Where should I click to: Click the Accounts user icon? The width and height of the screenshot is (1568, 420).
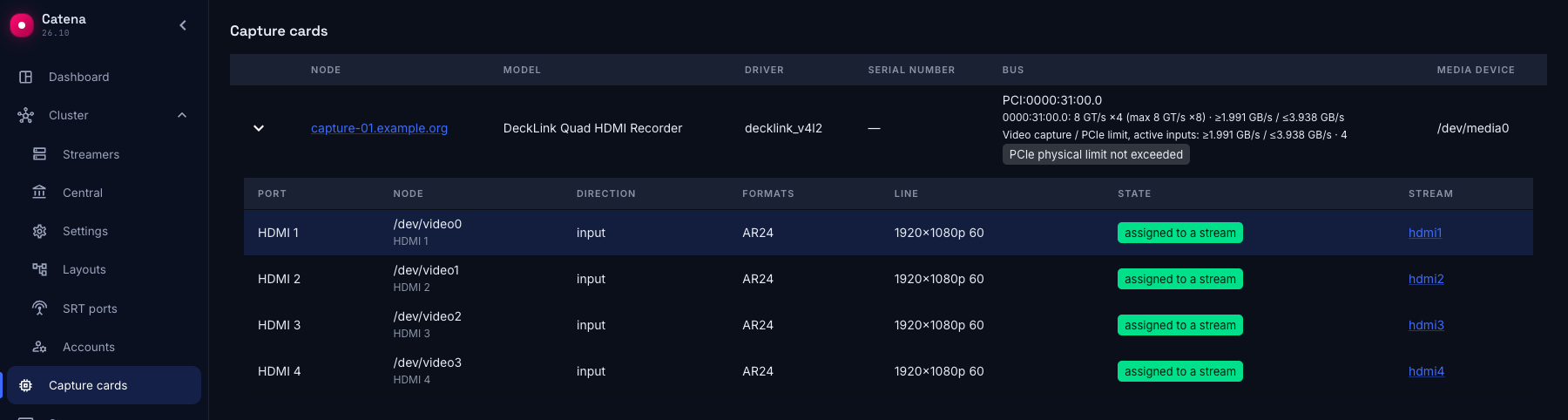39,347
